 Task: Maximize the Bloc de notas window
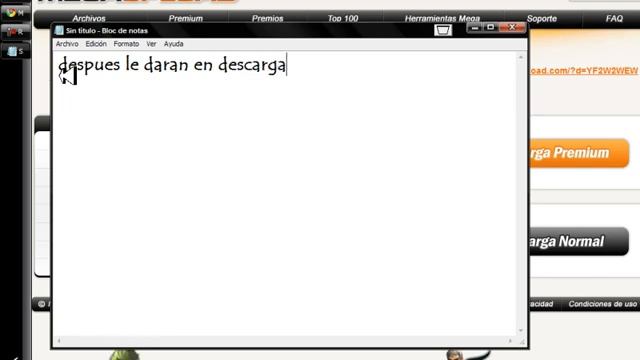coord(491,27)
